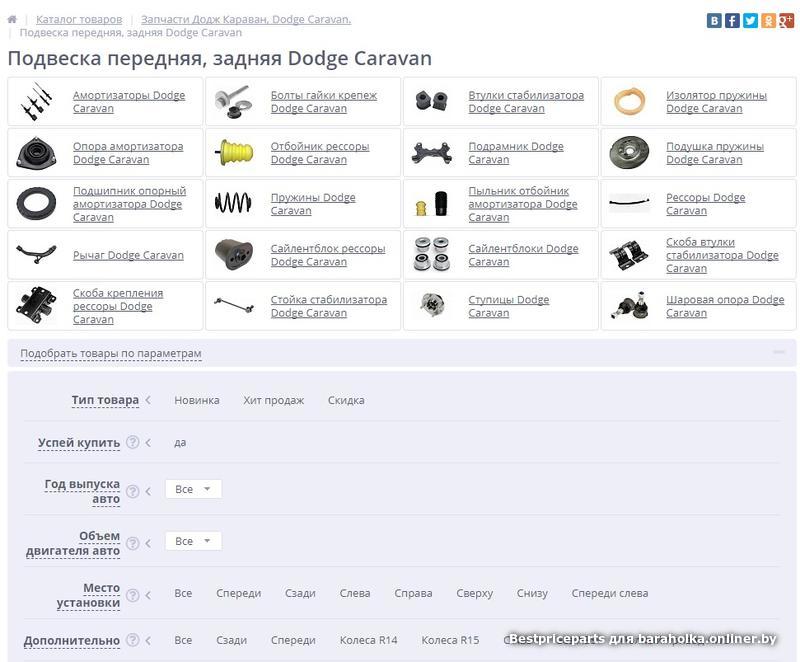Image resolution: width=800 pixels, height=662 pixels.
Task: Select Колеса R14 in Дополнительно
Action: coord(368,640)
